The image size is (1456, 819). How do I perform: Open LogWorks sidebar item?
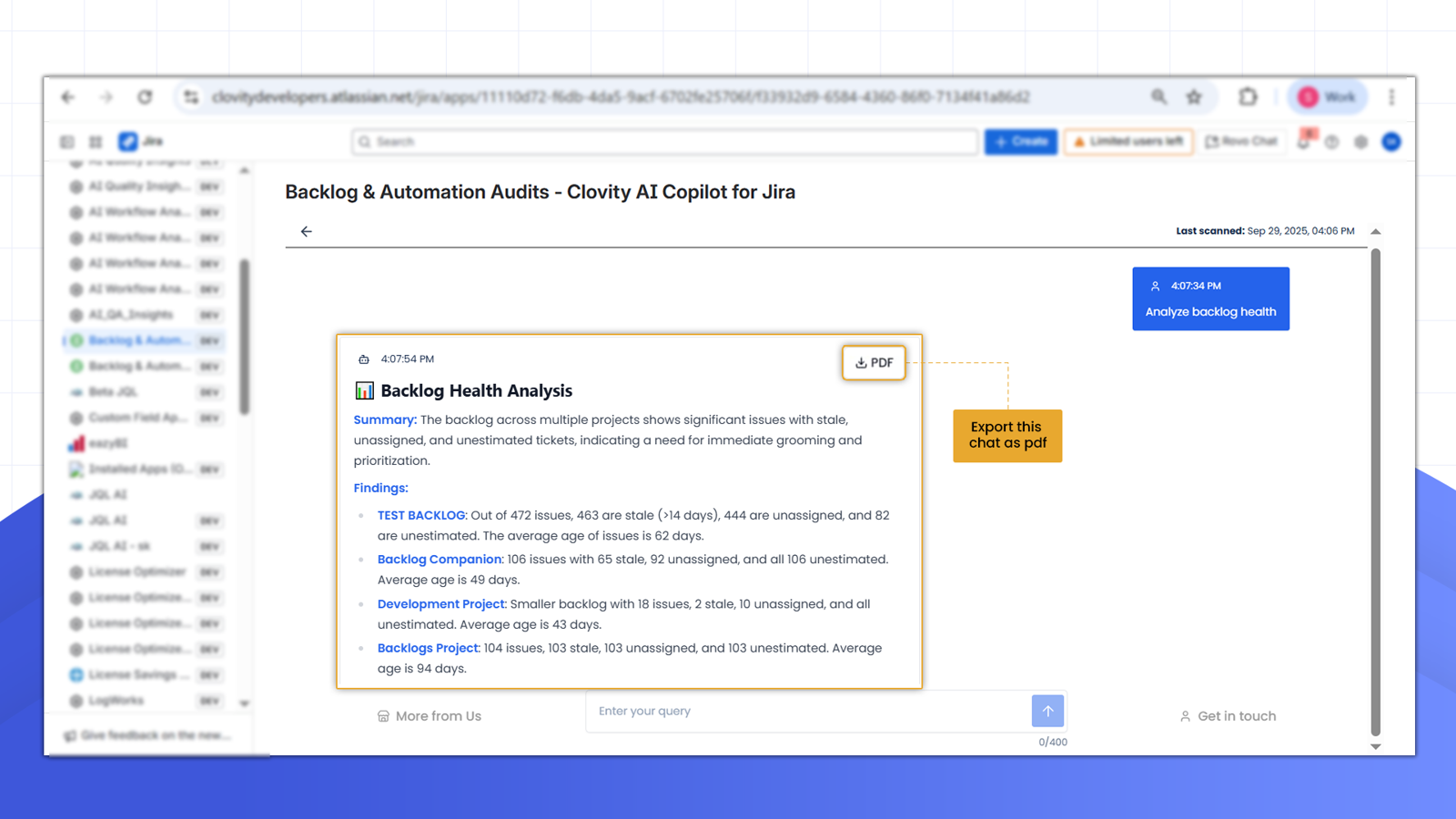click(146, 701)
